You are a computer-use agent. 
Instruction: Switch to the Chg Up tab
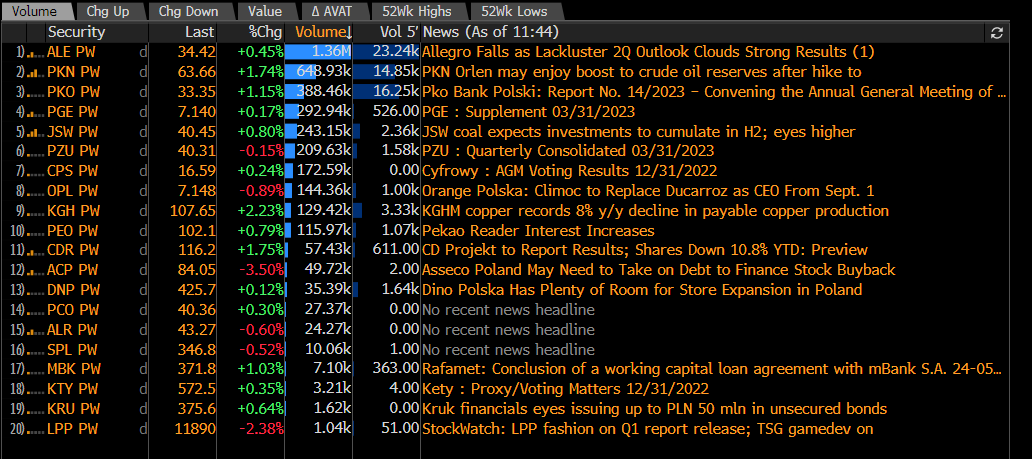point(107,11)
